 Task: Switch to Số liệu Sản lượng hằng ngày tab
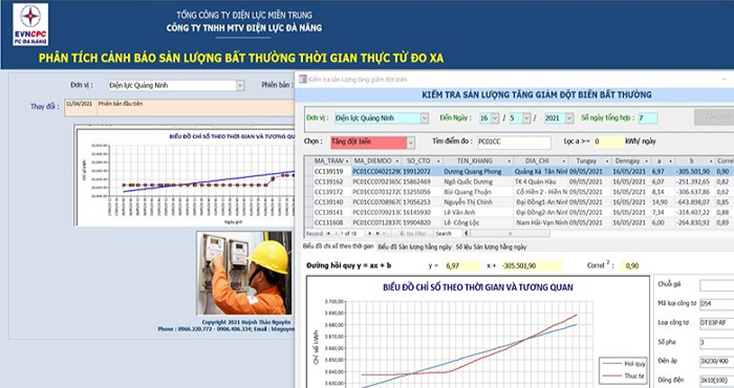tap(491, 247)
